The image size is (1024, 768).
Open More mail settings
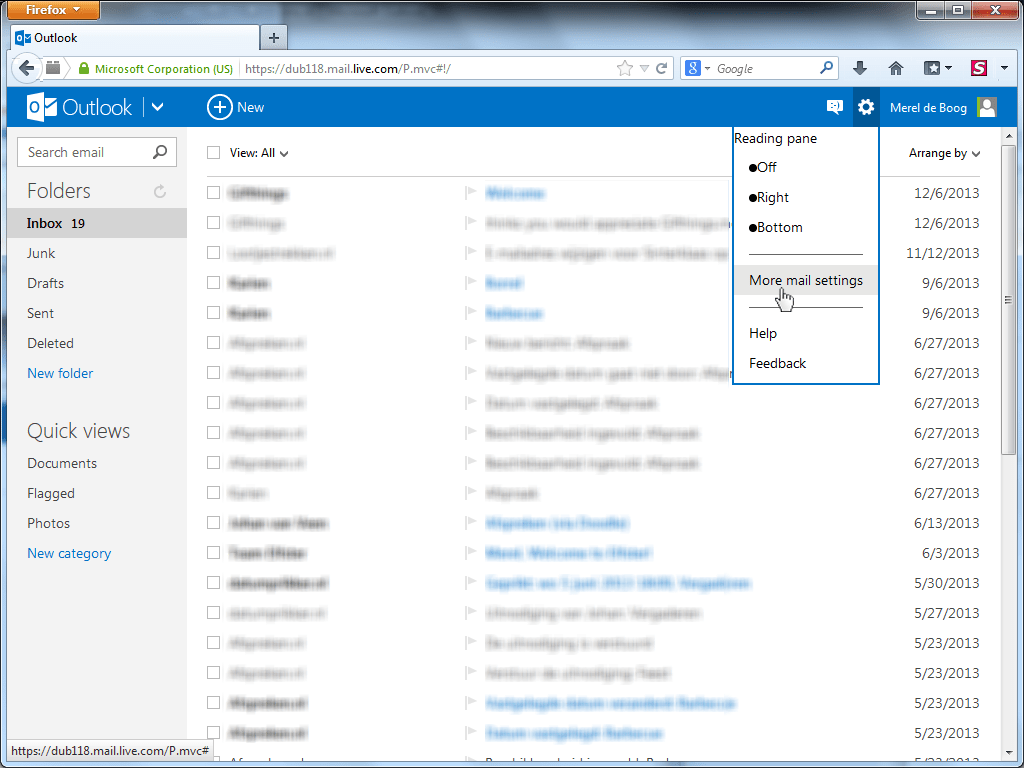(x=806, y=280)
